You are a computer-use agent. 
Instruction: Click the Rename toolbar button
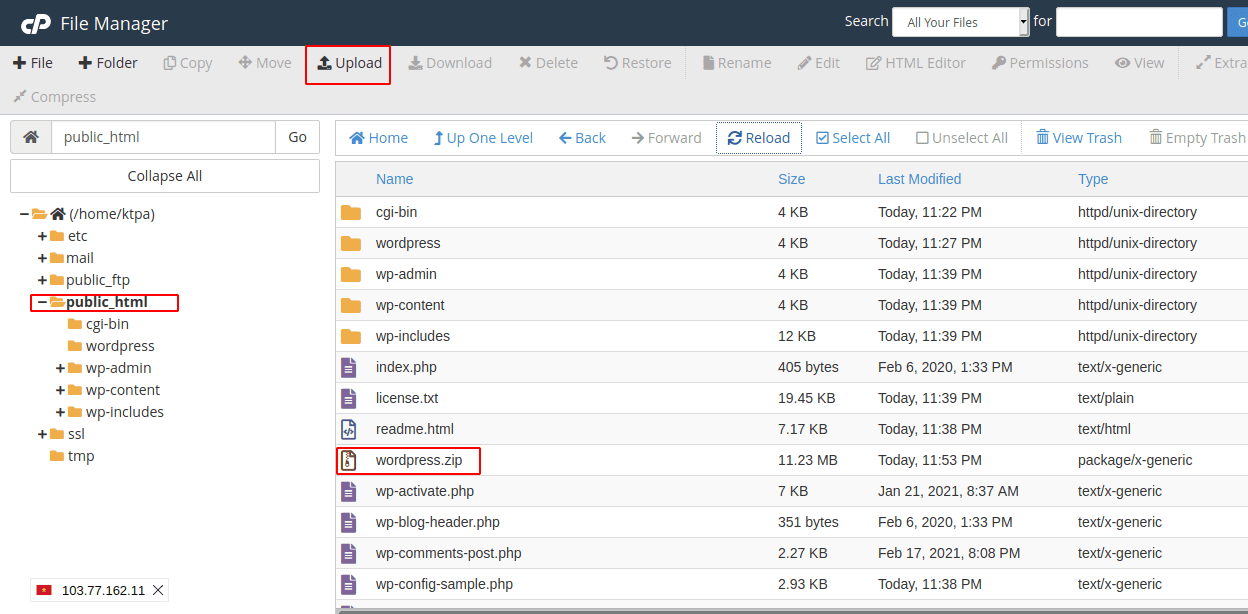coord(737,63)
